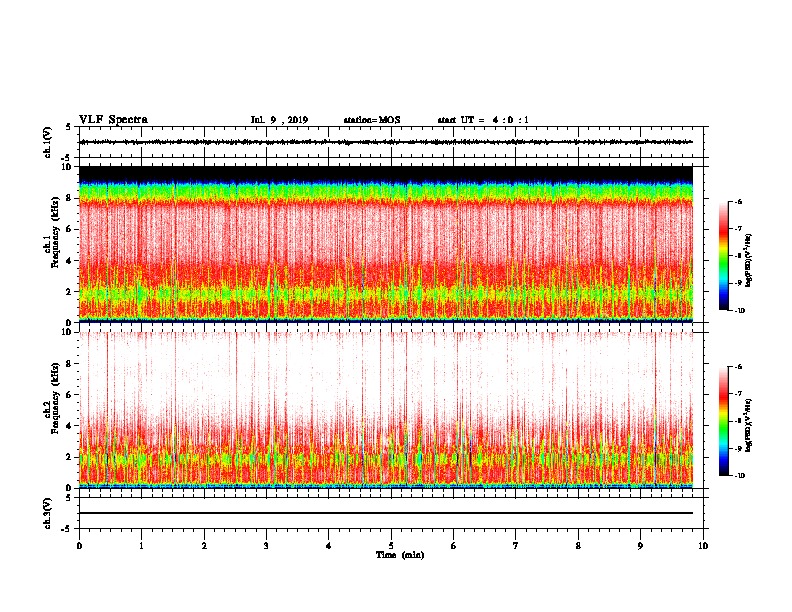Click the "8" kHz tick on ch.2 frequency axis
This screenshot has height=612, width=792.
69,364
